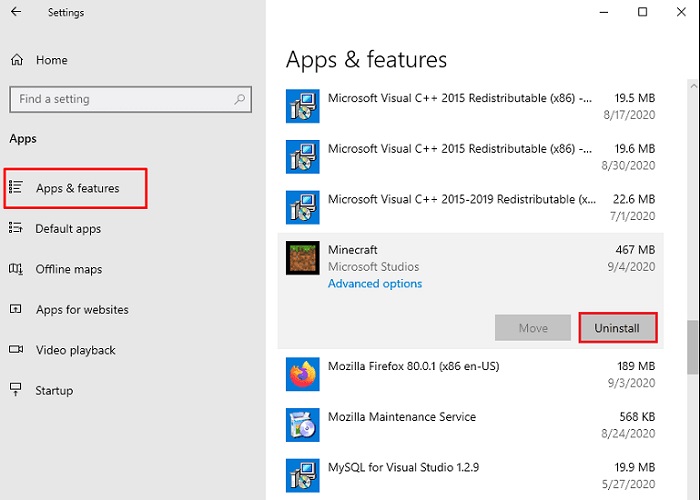Minimize the Settings window
Viewport: 700px width, 500px height.
pyautogui.click(x=604, y=12)
